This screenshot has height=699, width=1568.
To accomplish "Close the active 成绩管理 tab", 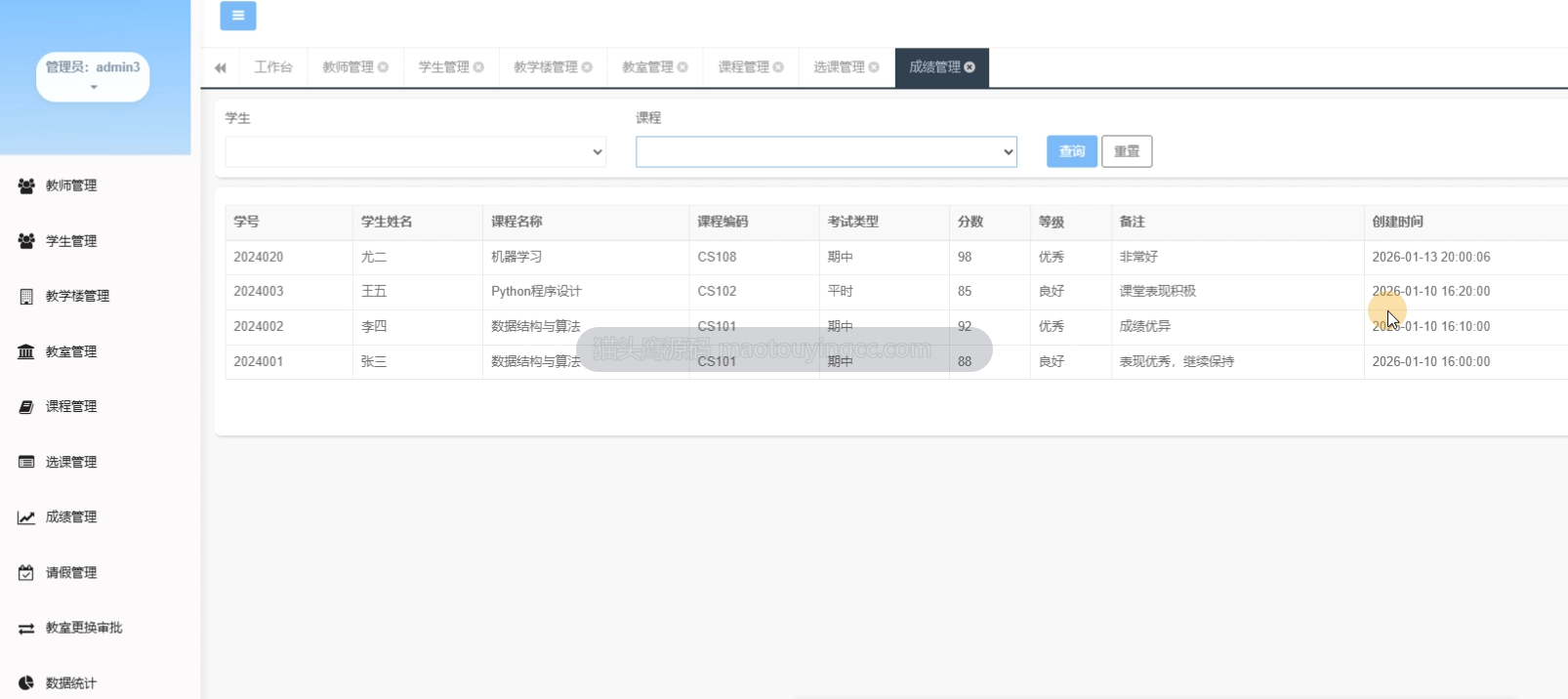I will coord(970,67).
